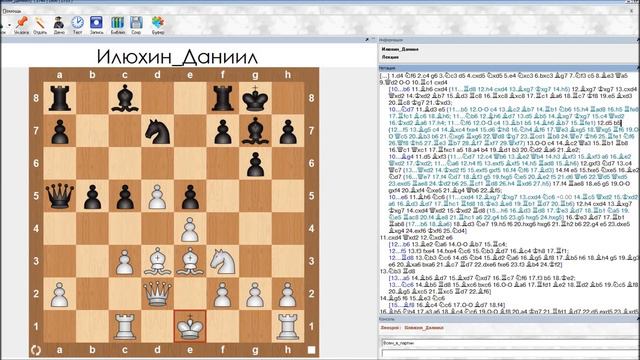Viewport: 640px width, 360px height.
Task: Select the black pawn on g6
Action: (255, 163)
